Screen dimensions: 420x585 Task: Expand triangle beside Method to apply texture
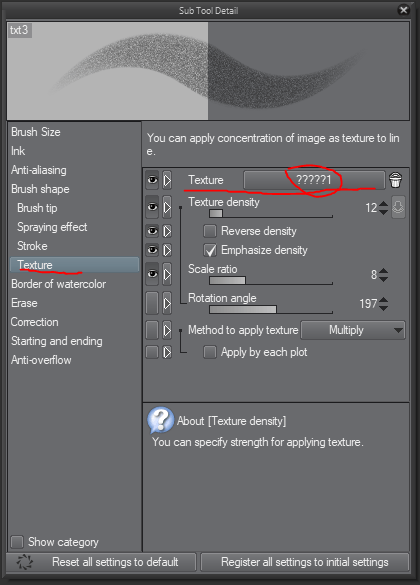point(167,330)
